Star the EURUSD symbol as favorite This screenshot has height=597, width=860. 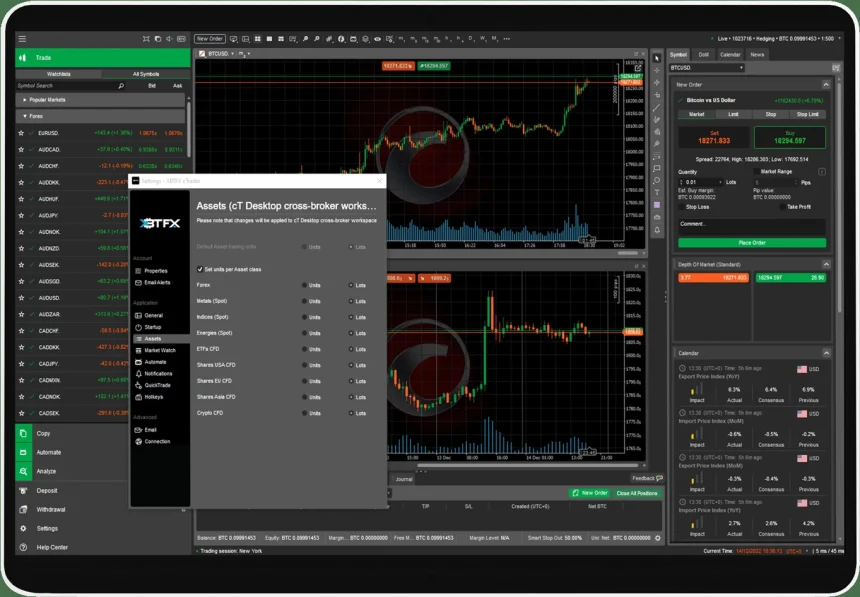point(21,133)
